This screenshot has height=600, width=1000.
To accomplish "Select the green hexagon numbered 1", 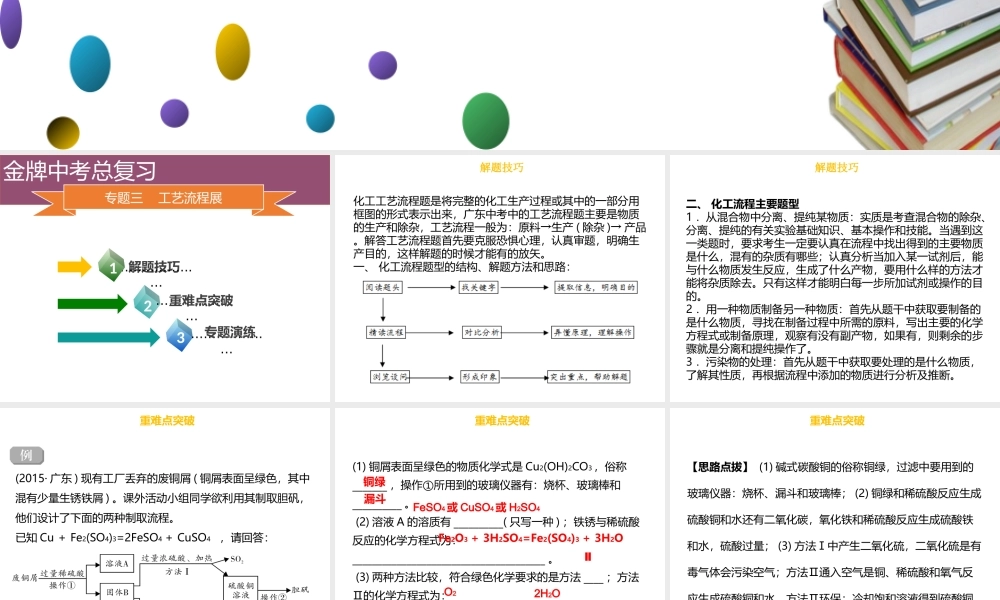I will (x=112, y=266).
